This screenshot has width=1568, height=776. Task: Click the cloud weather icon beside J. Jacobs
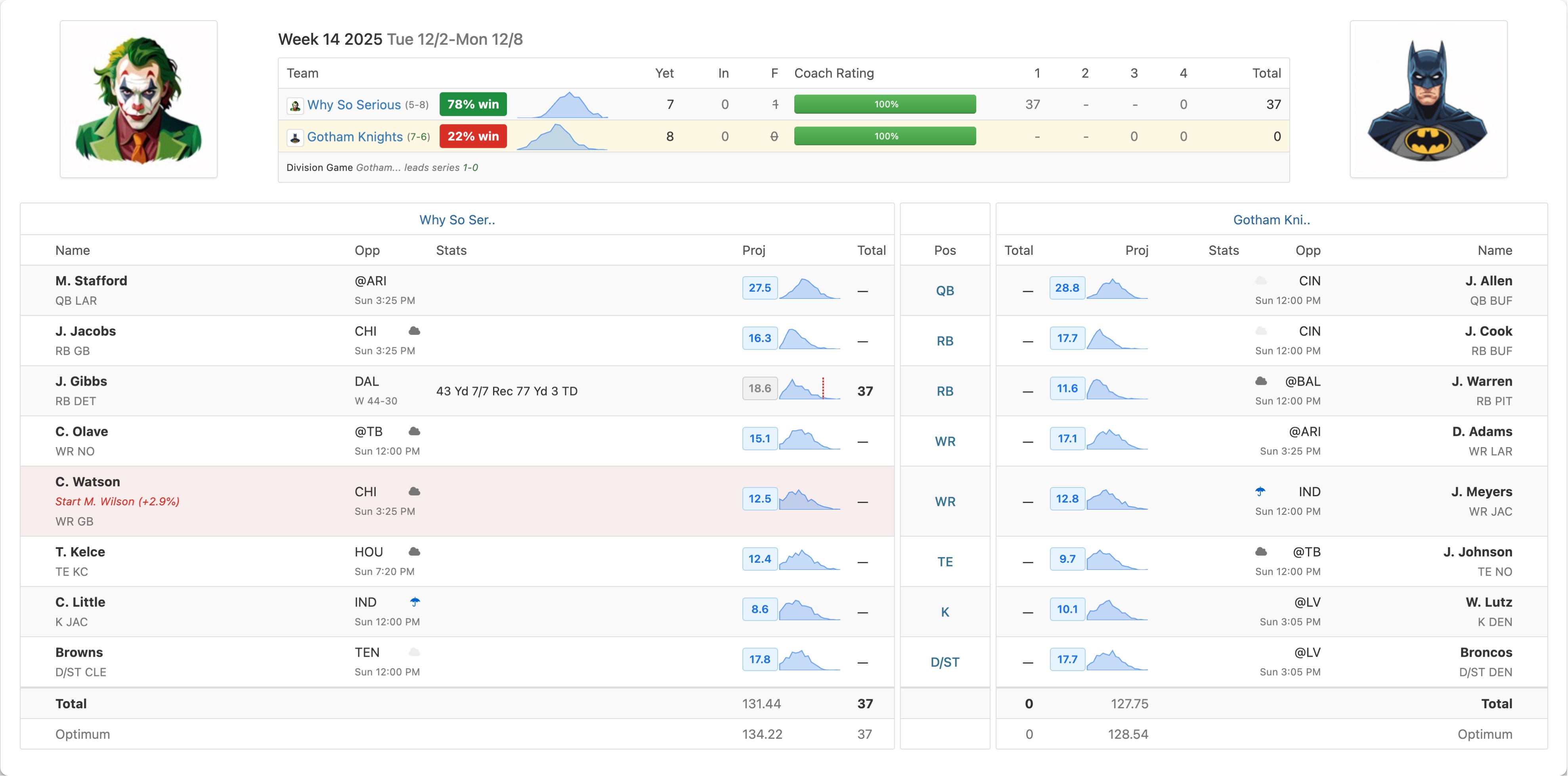(x=415, y=331)
